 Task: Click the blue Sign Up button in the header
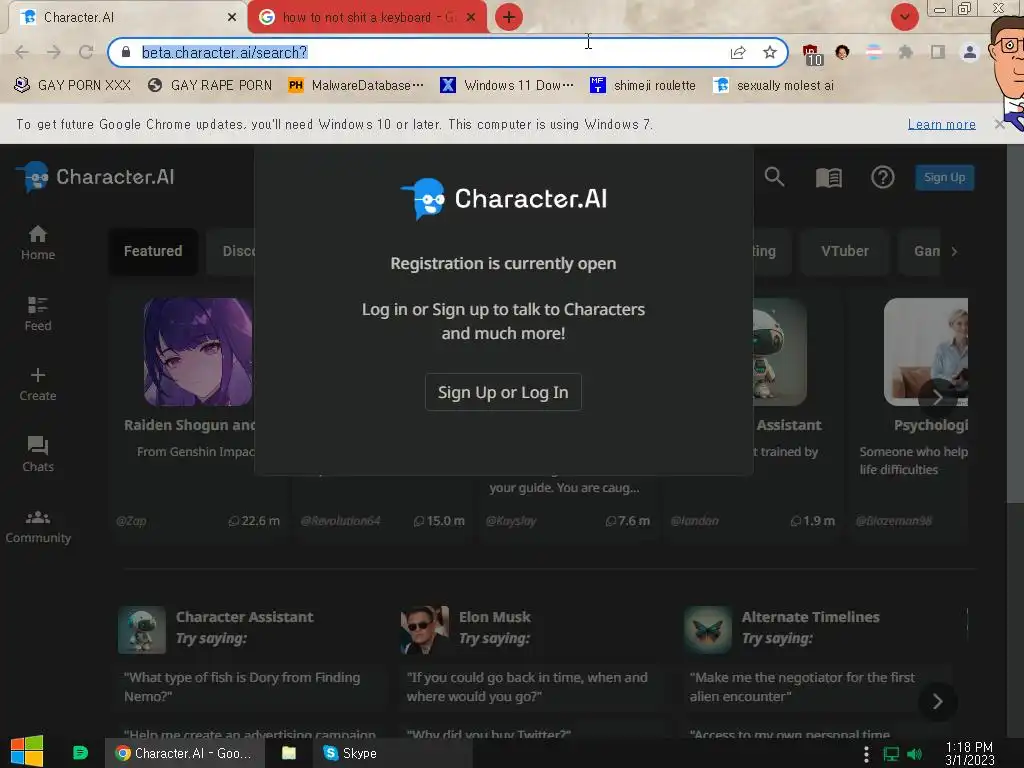tap(944, 178)
